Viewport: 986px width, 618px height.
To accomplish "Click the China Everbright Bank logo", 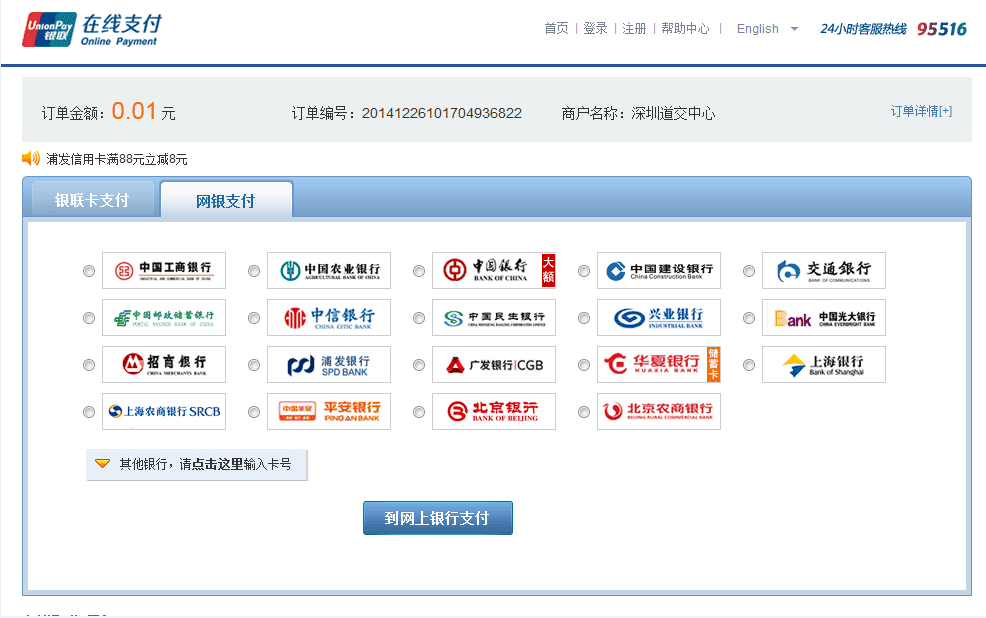I will tap(824, 317).
